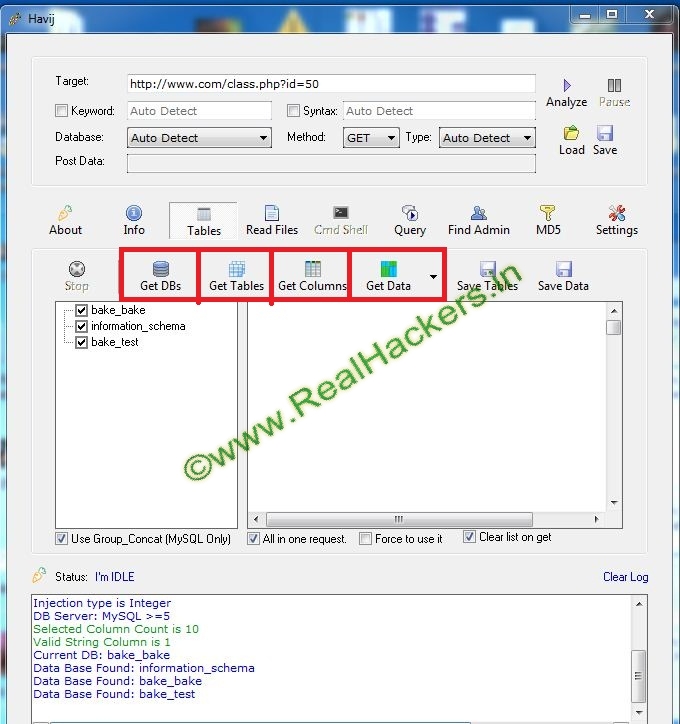
Task: Start analysis with the Analyze button
Action: 566,93
